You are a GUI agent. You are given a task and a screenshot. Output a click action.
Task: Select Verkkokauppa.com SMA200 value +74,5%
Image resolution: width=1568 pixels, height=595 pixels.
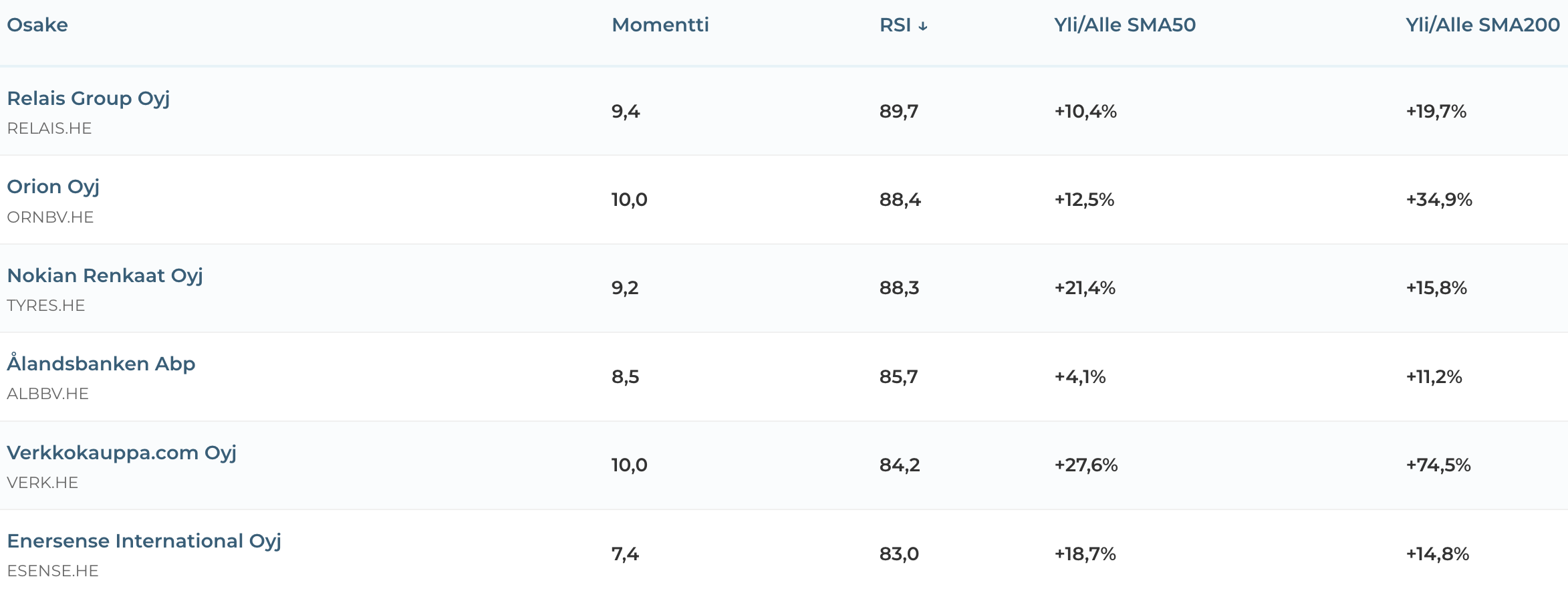click(1438, 465)
